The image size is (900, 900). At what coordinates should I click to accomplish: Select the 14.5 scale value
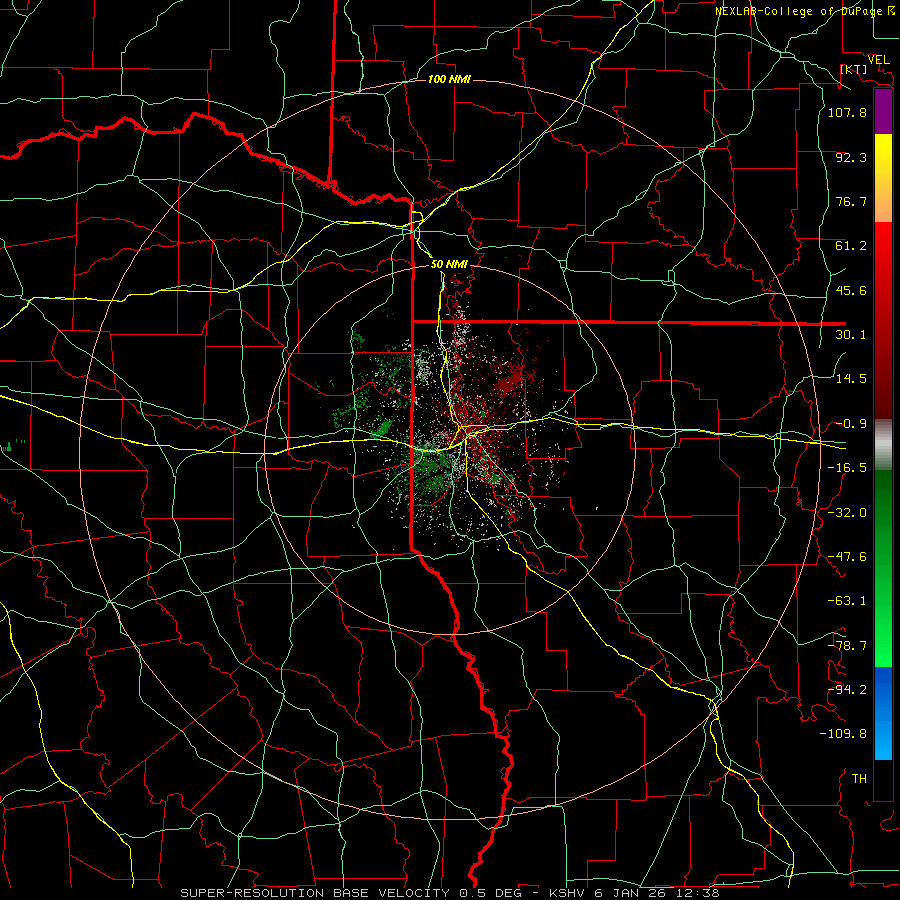[x=851, y=379]
